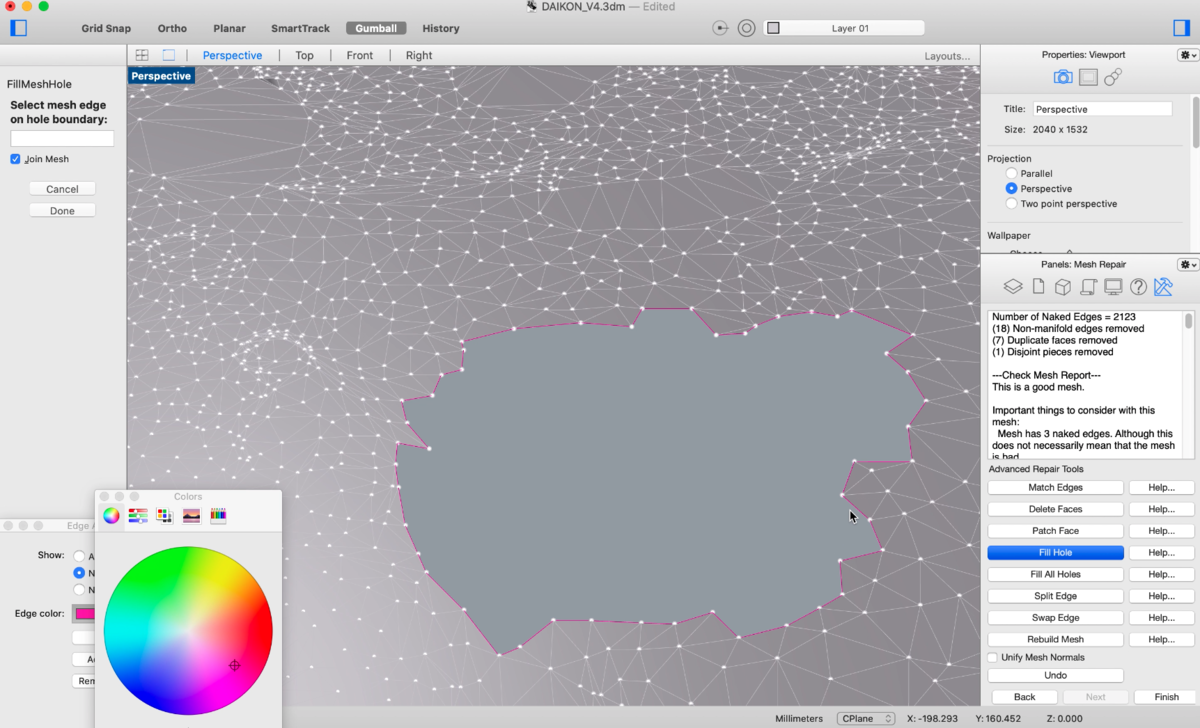Toggle History recording

pyautogui.click(x=441, y=28)
